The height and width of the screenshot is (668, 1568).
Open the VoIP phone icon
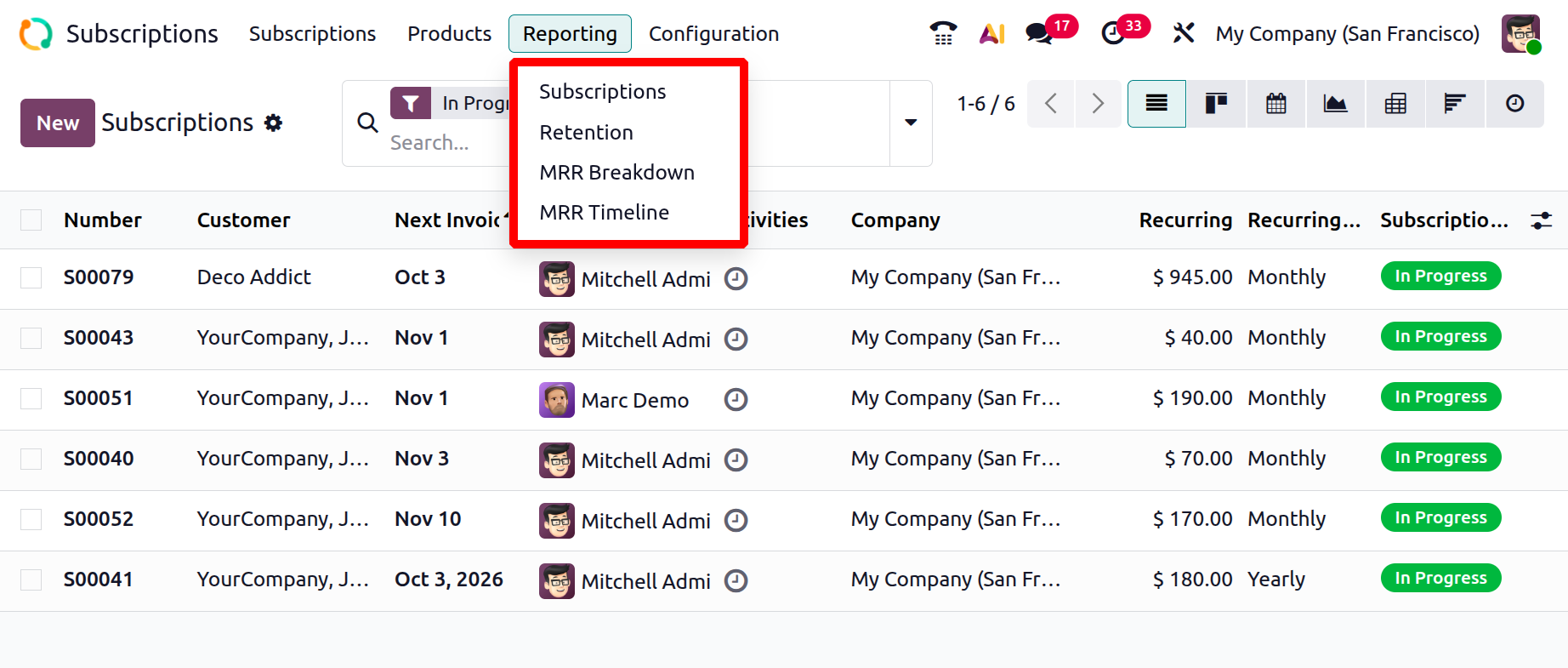(x=943, y=33)
